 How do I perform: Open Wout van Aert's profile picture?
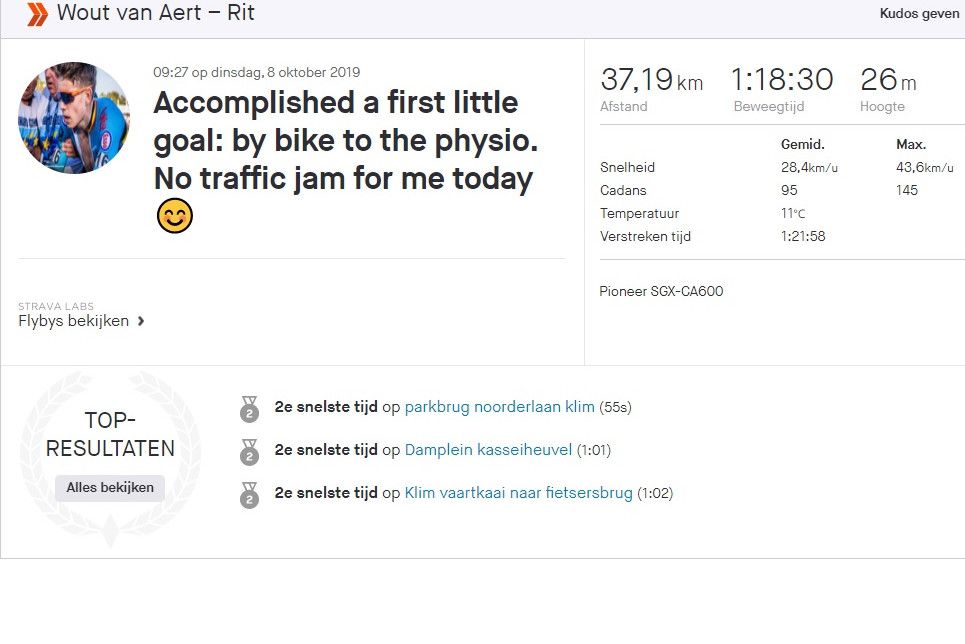[74, 117]
